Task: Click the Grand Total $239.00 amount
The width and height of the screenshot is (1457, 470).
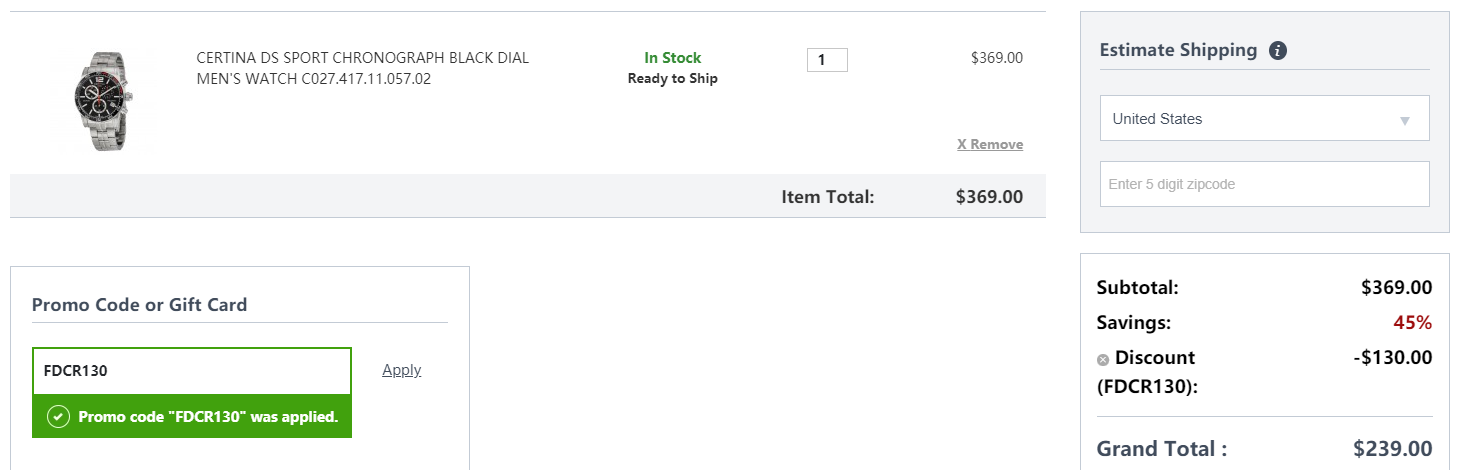Action: (1393, 449)
